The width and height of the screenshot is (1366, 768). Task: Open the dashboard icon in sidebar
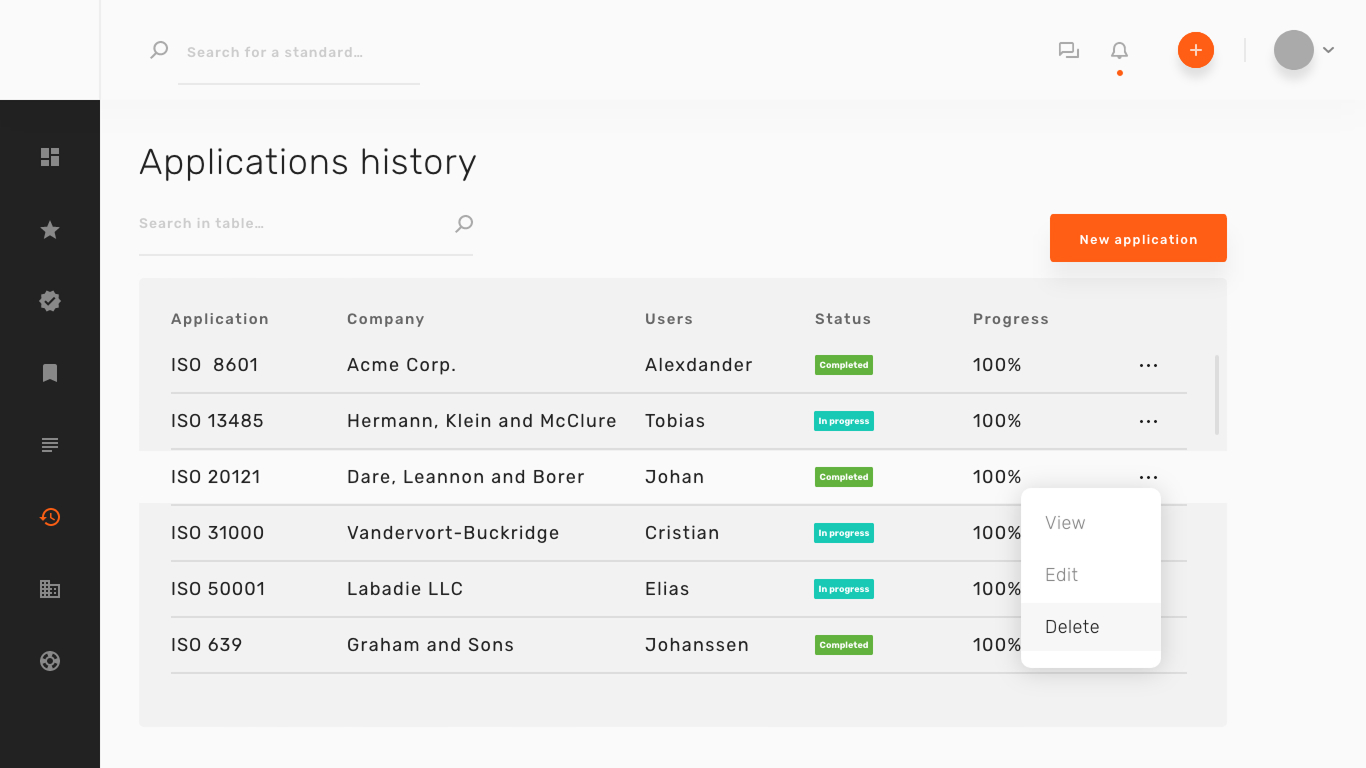click(x=50, y=157)
